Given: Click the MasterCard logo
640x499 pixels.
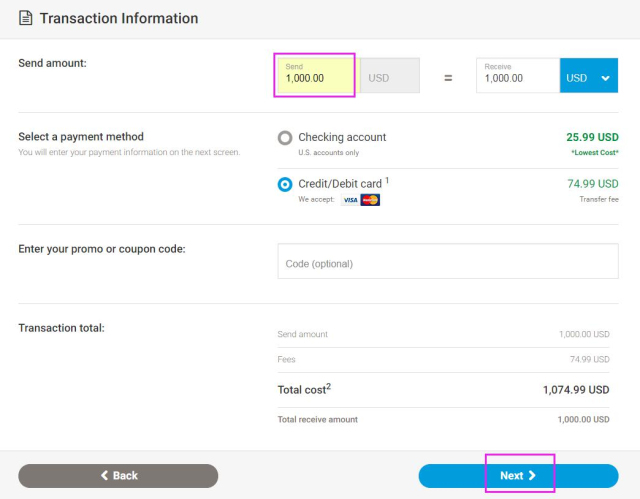Looking at the screenshot, I should coord(370,200).
